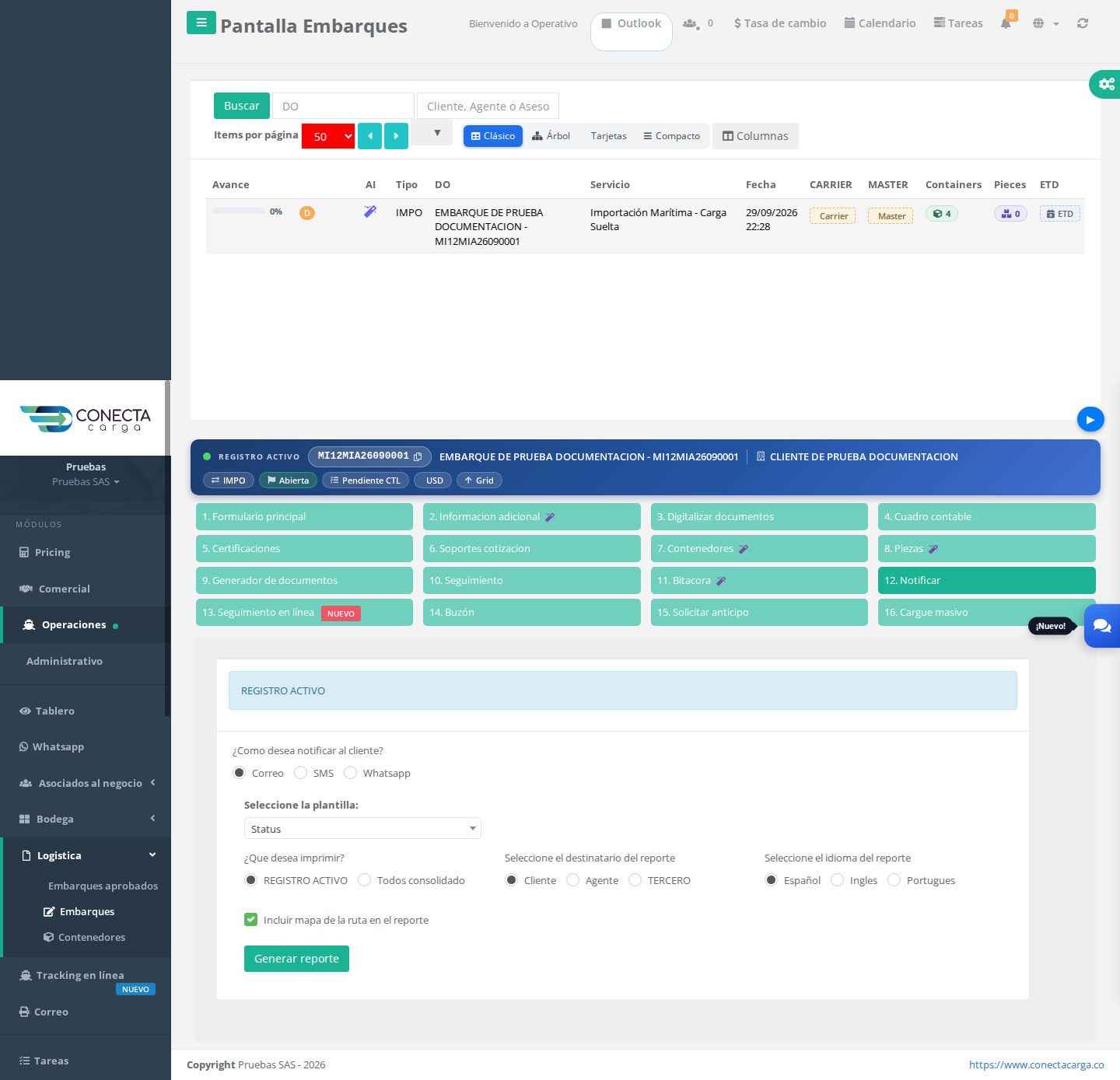Select Correo notification method

tap(240, 773)
